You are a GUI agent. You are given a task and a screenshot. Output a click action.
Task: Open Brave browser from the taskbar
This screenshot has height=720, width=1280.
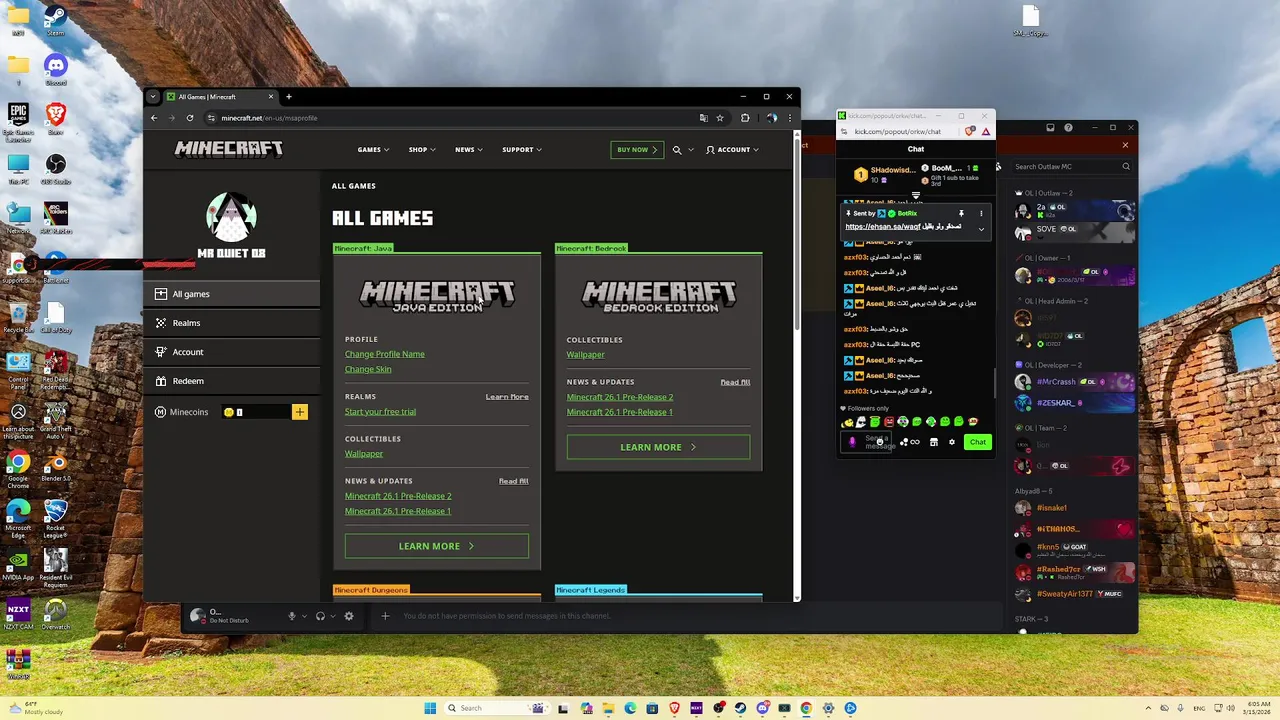point(674,708)
